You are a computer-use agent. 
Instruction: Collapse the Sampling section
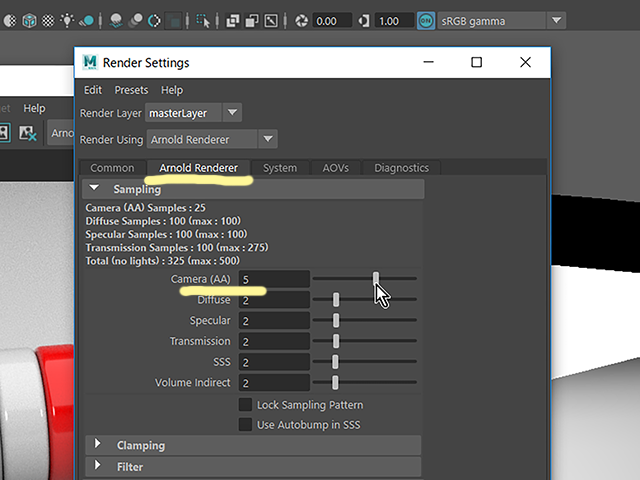tap(94, 188)
